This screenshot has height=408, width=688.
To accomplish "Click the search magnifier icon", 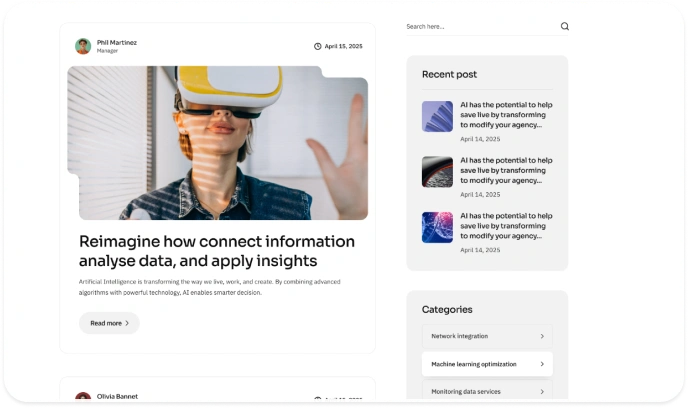I will coord(565,26).
